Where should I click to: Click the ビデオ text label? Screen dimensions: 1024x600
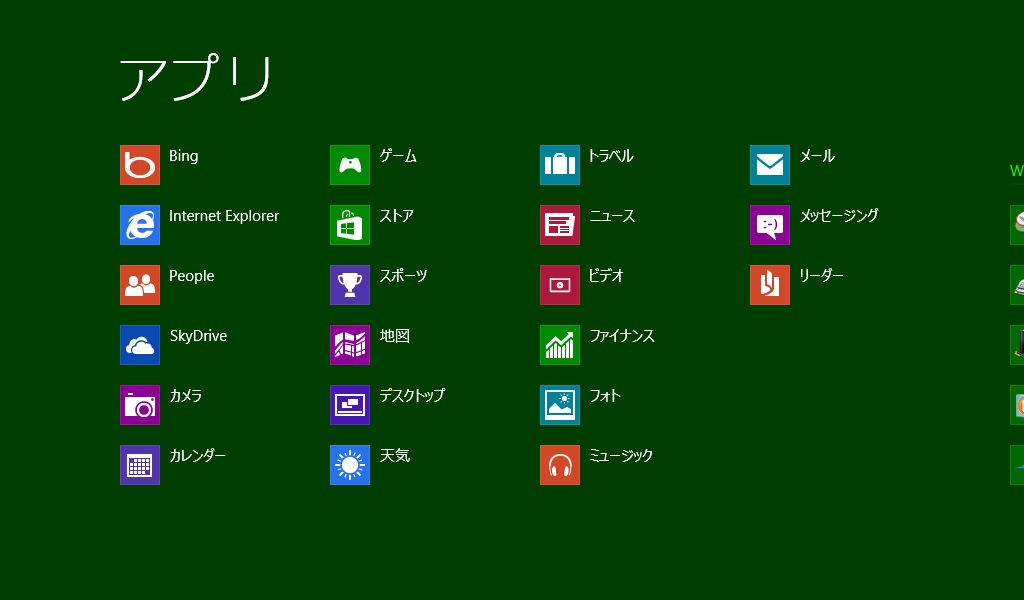(607, 276)
